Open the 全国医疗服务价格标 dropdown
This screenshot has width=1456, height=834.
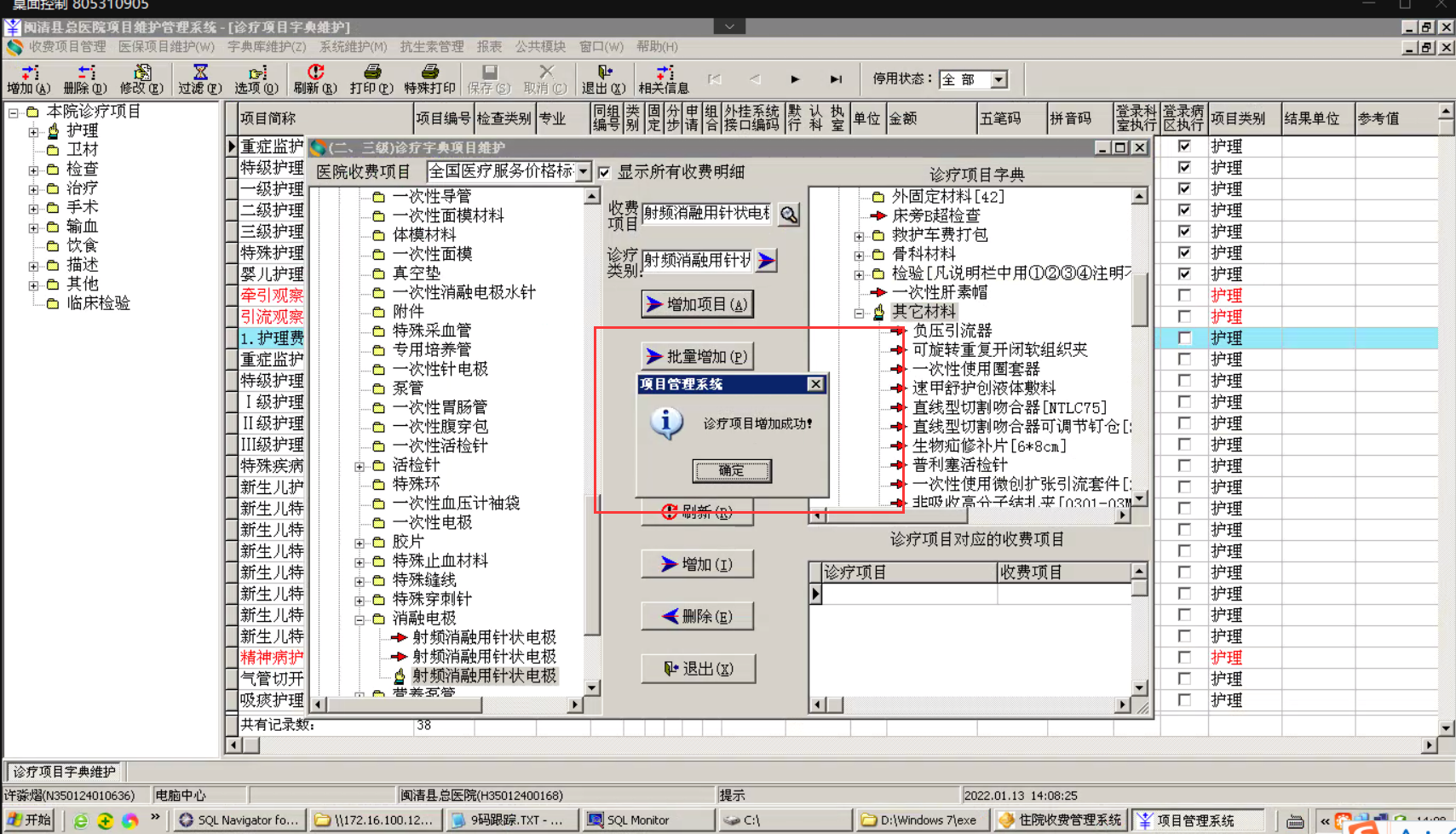pyautogui.click(x=583, y=172)
